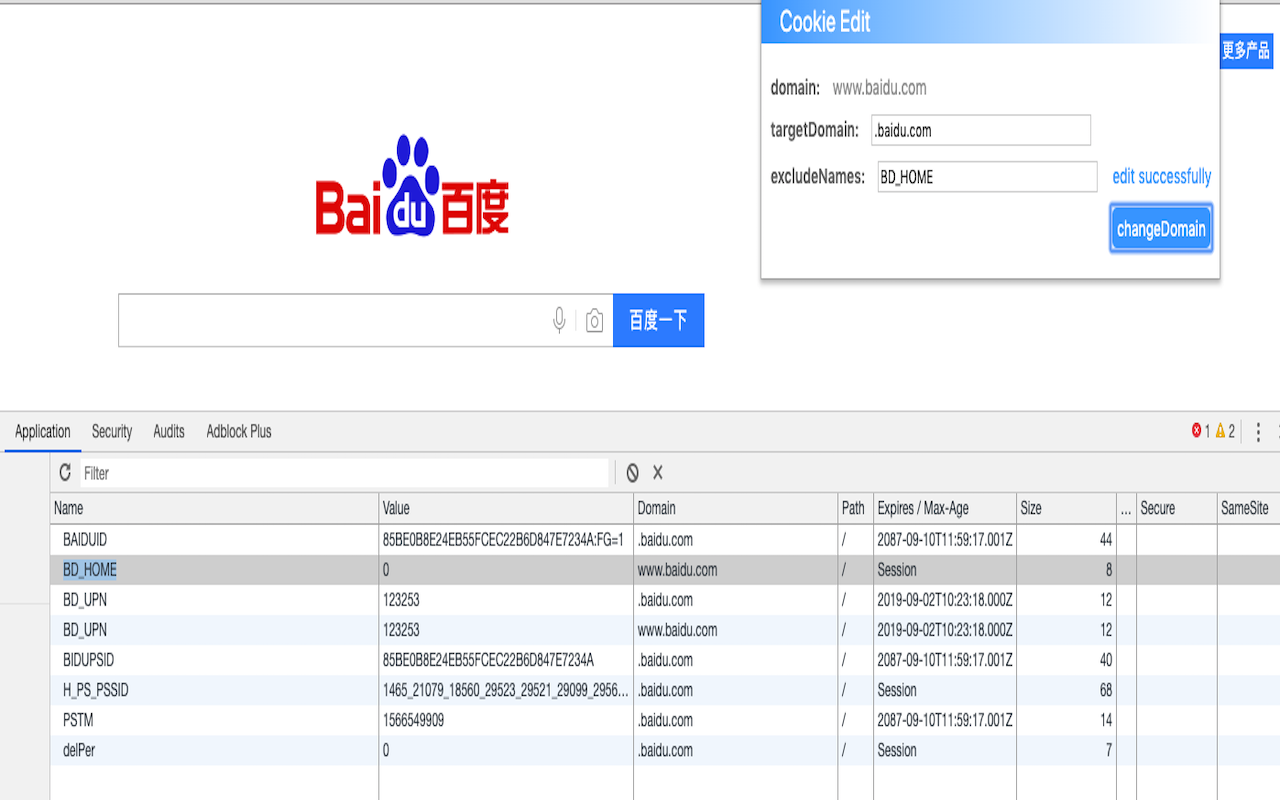Click the 百度一下 search button

pos(658,320)
